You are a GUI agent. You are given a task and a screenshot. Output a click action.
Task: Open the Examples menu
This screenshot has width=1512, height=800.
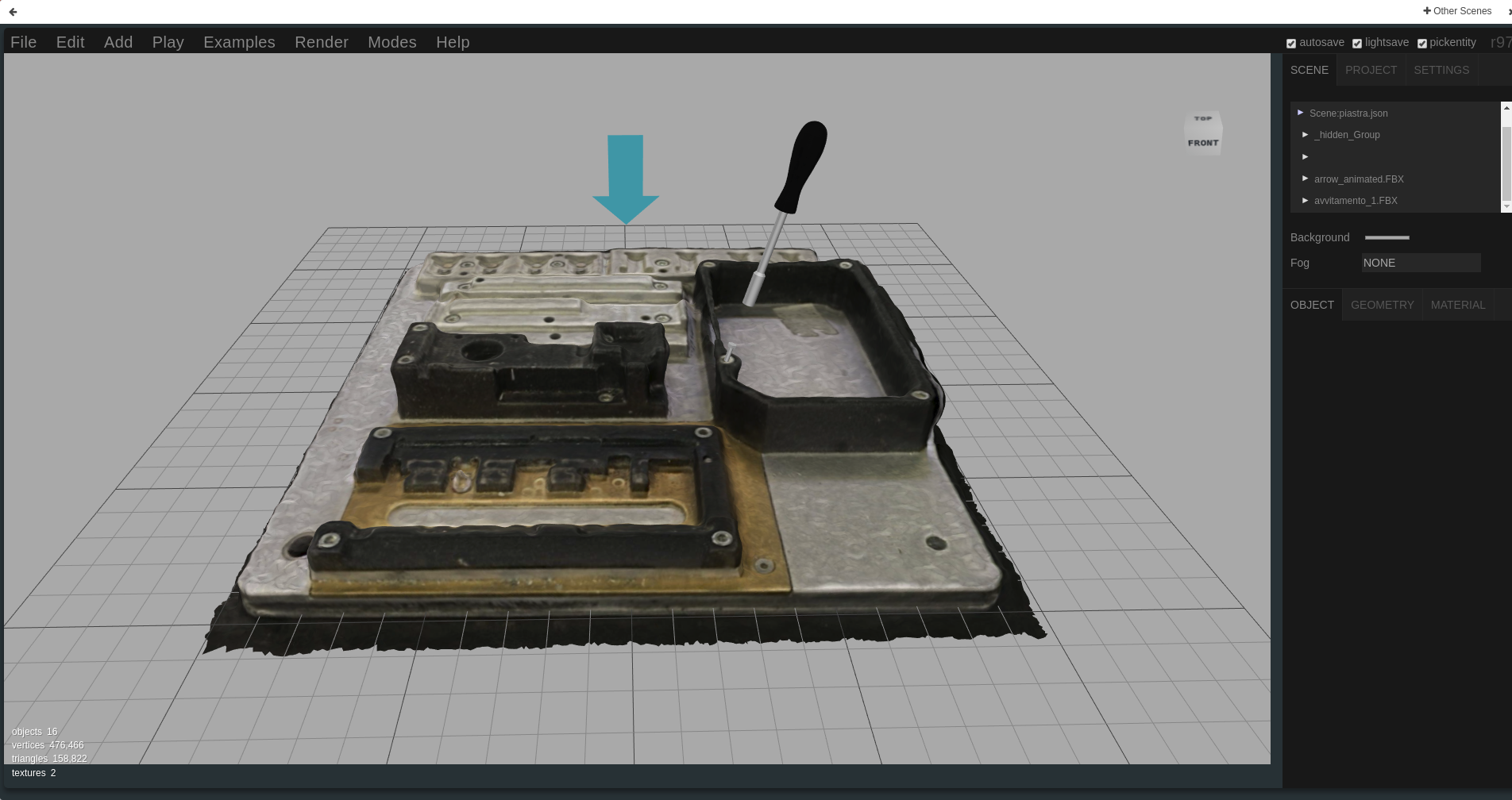pyautogui.click(x=239, y=42)
